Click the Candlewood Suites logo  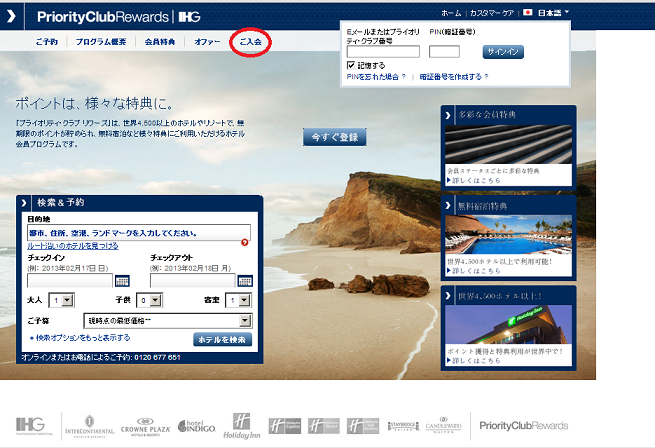(444, 425)
